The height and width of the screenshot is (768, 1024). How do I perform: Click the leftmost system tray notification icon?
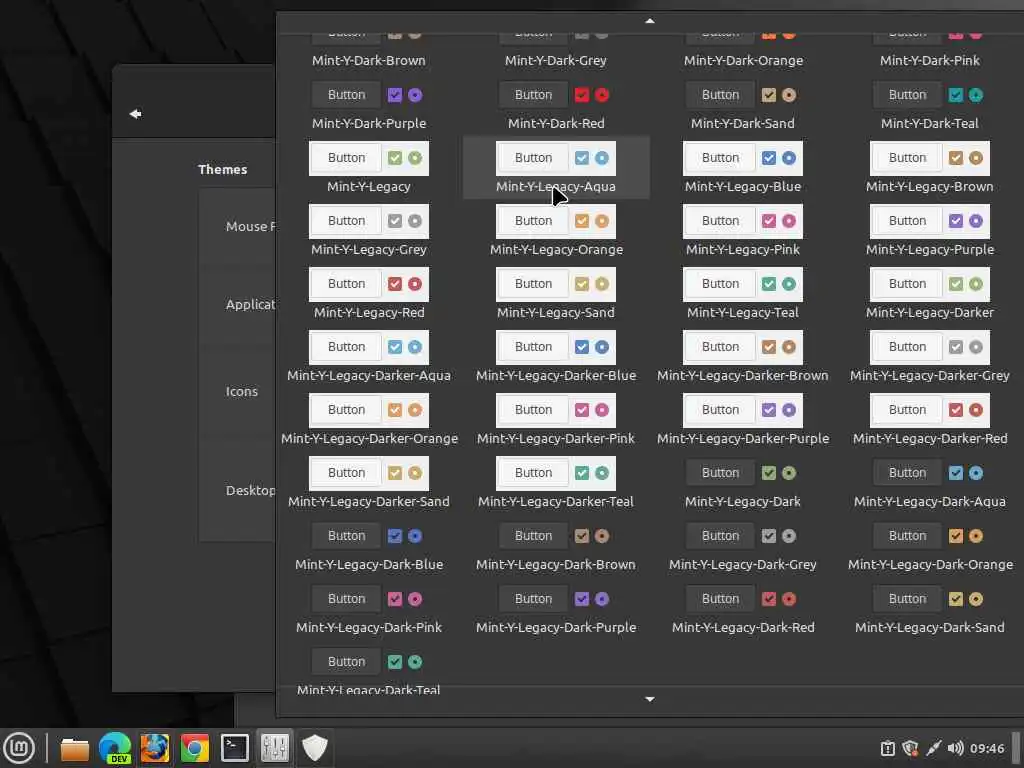(x=888, y=748)
